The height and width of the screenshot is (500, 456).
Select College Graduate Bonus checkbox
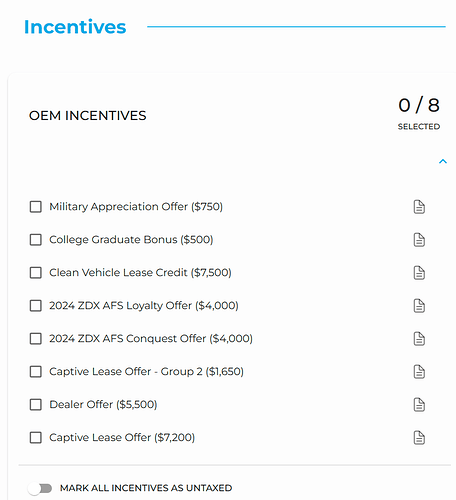(36, 240)
